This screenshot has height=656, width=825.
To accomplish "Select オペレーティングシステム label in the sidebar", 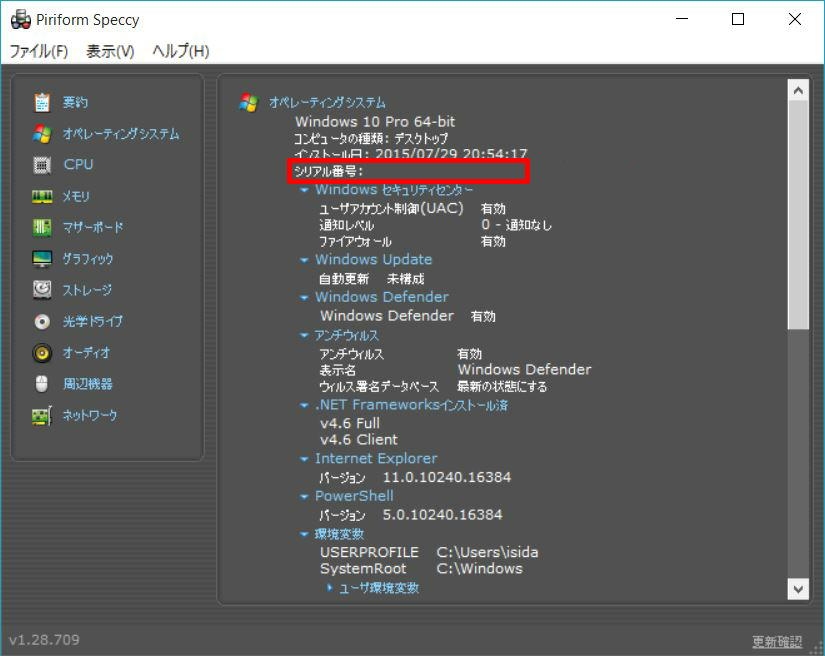I will (x=121, y=134).
